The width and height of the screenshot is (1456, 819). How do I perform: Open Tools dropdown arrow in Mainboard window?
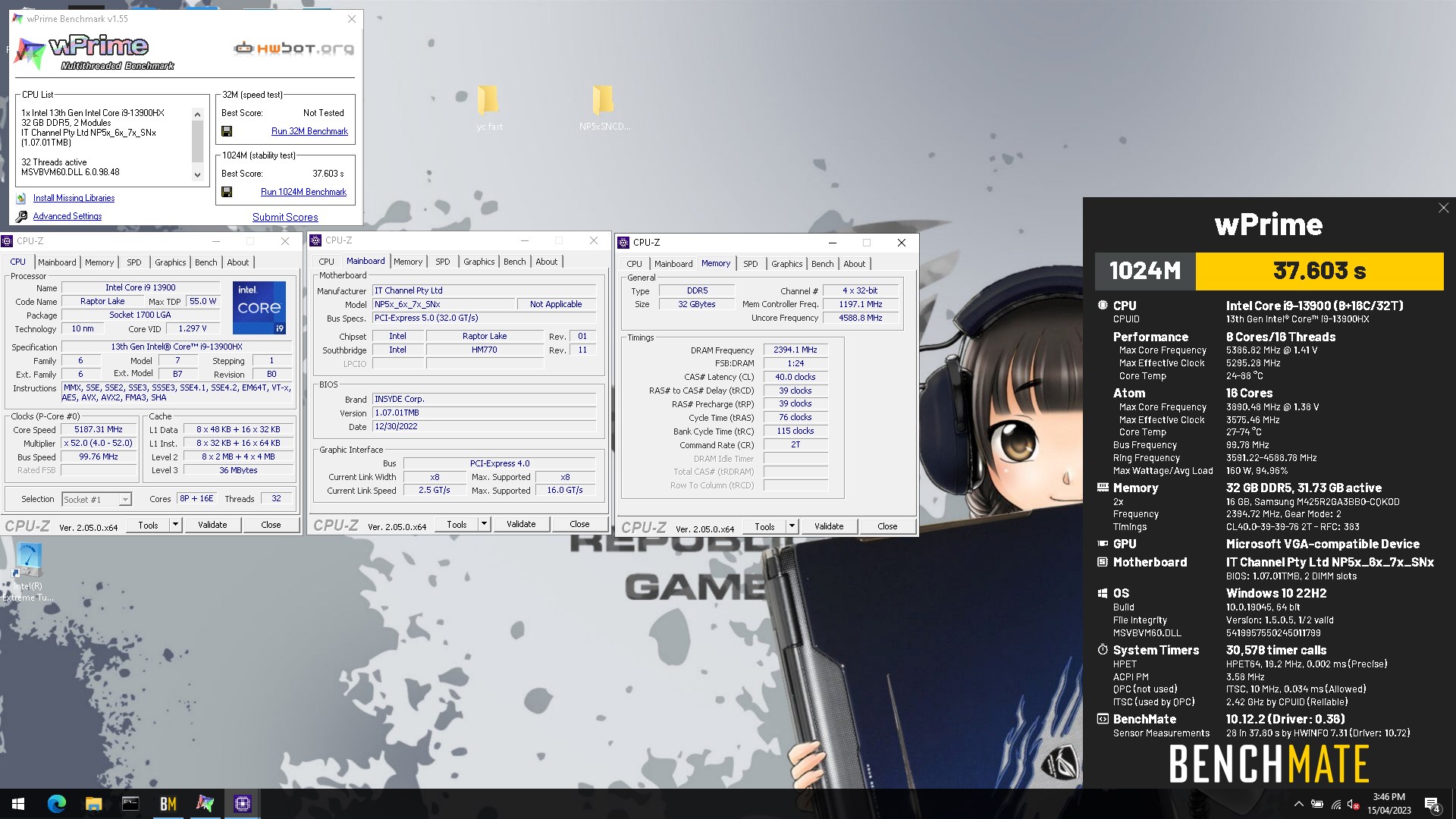[484, 524]
